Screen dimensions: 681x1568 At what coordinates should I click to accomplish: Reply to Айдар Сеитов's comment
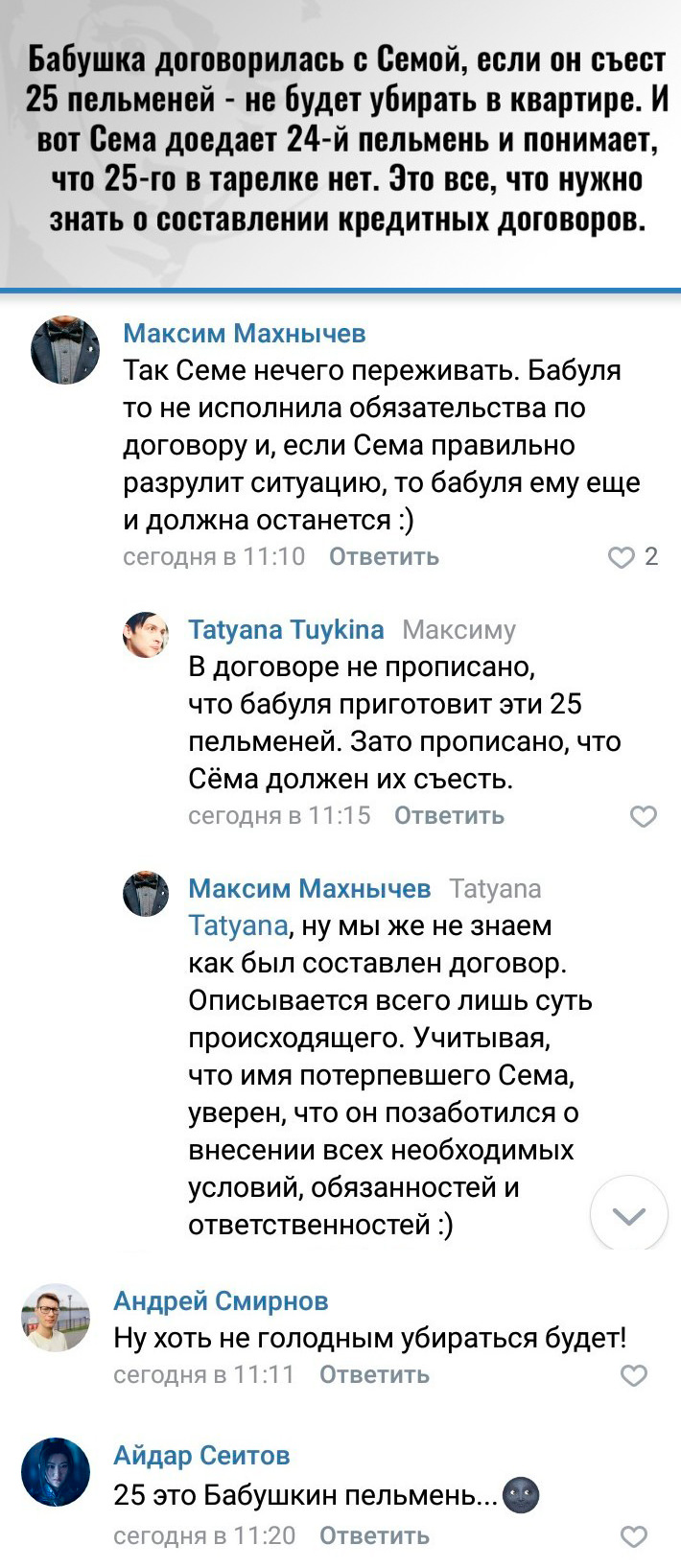coord(374,1536)
